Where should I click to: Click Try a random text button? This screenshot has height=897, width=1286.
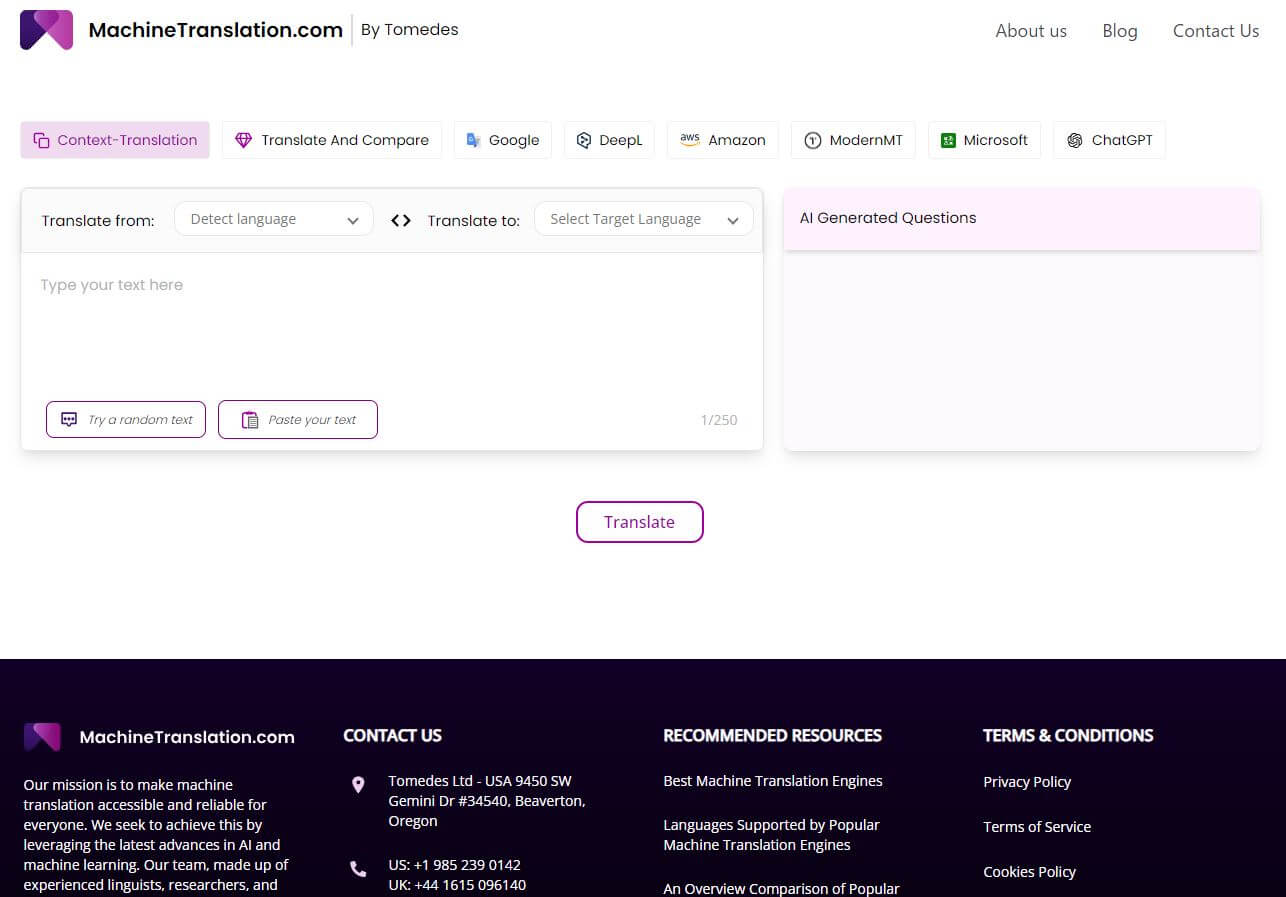126,420
